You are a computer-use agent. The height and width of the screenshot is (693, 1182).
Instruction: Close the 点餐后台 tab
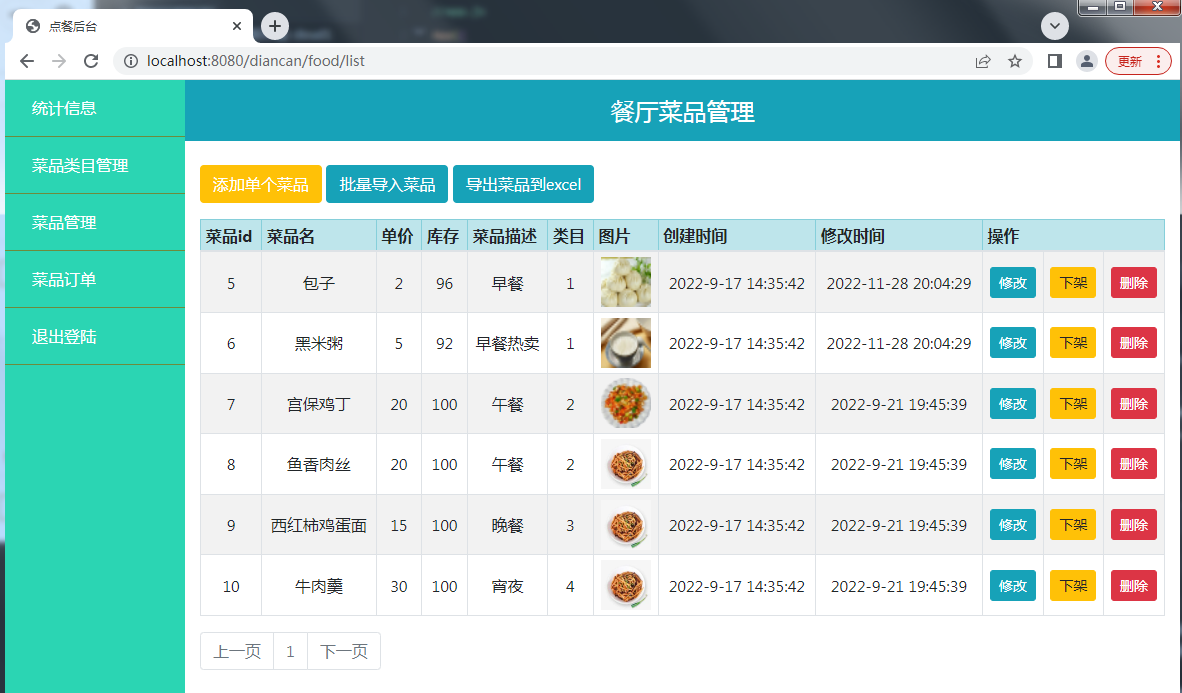237,26
